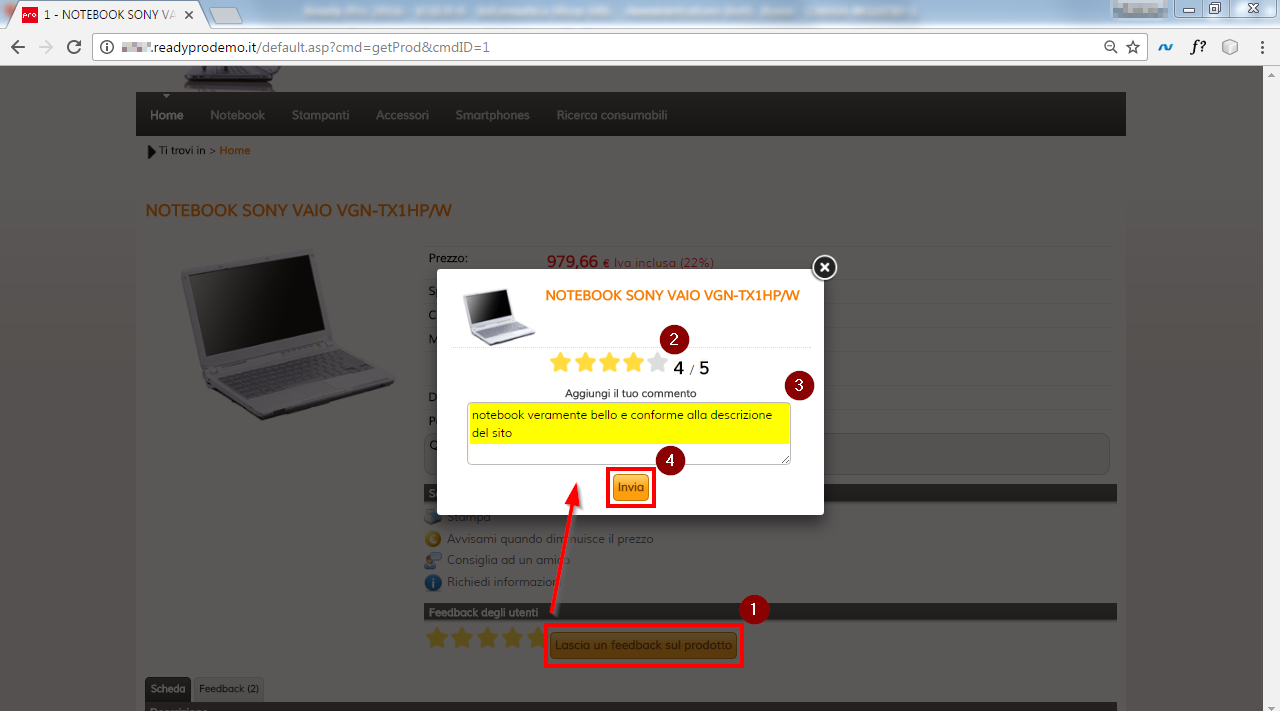
Task: Switch to the Feedback (2) tab
Action: point(228,689)
